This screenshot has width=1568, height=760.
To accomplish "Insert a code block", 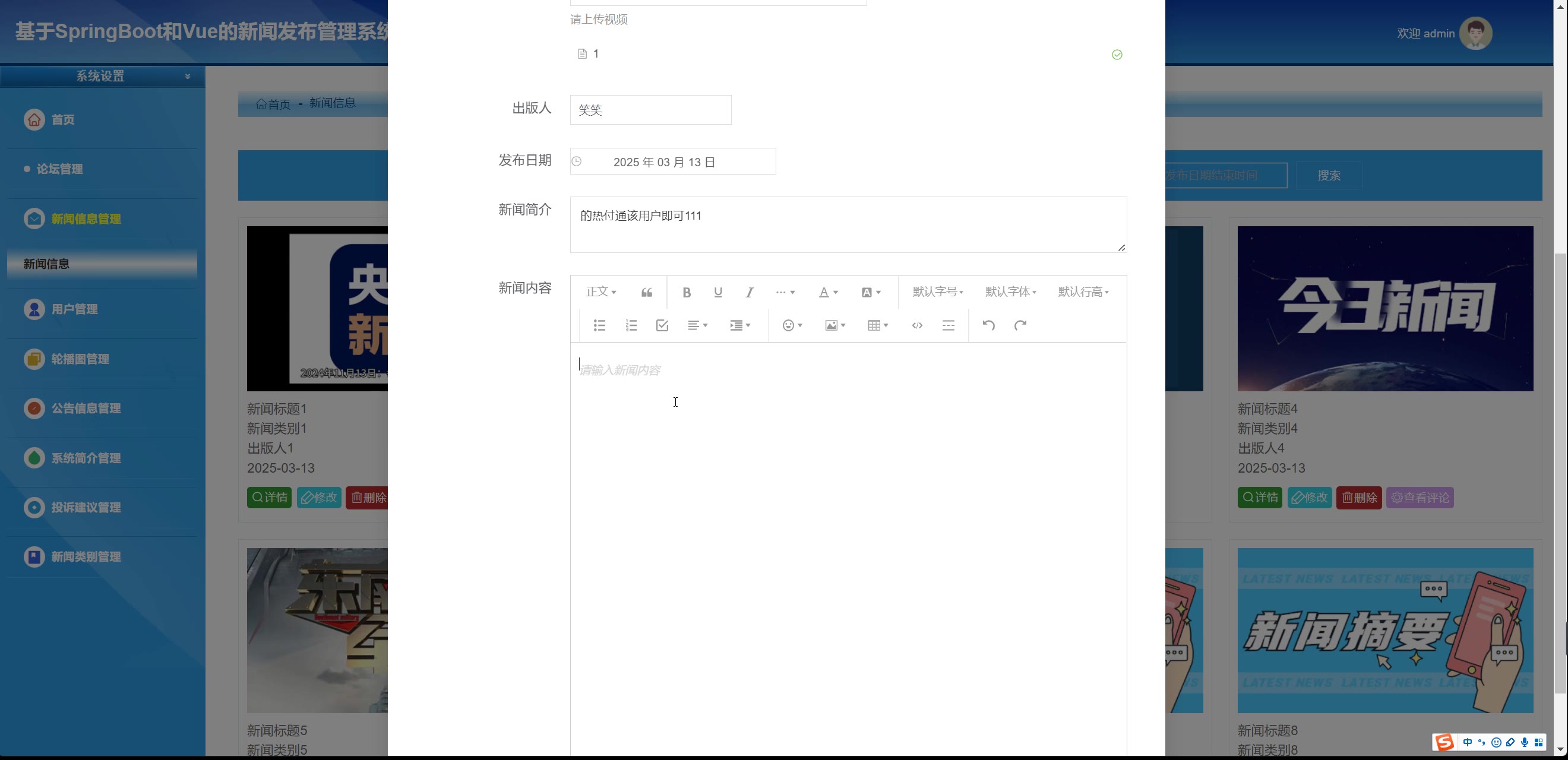I will (916, 325).
